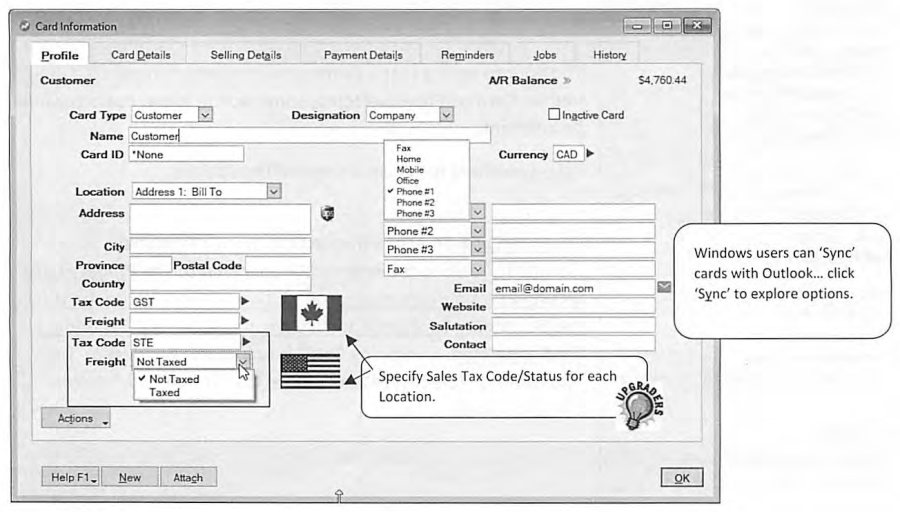Image resolution: width=900 pixels, height=512 pixels.
Task: Click the A/R Balance label
Action: (x=522, y=80)
